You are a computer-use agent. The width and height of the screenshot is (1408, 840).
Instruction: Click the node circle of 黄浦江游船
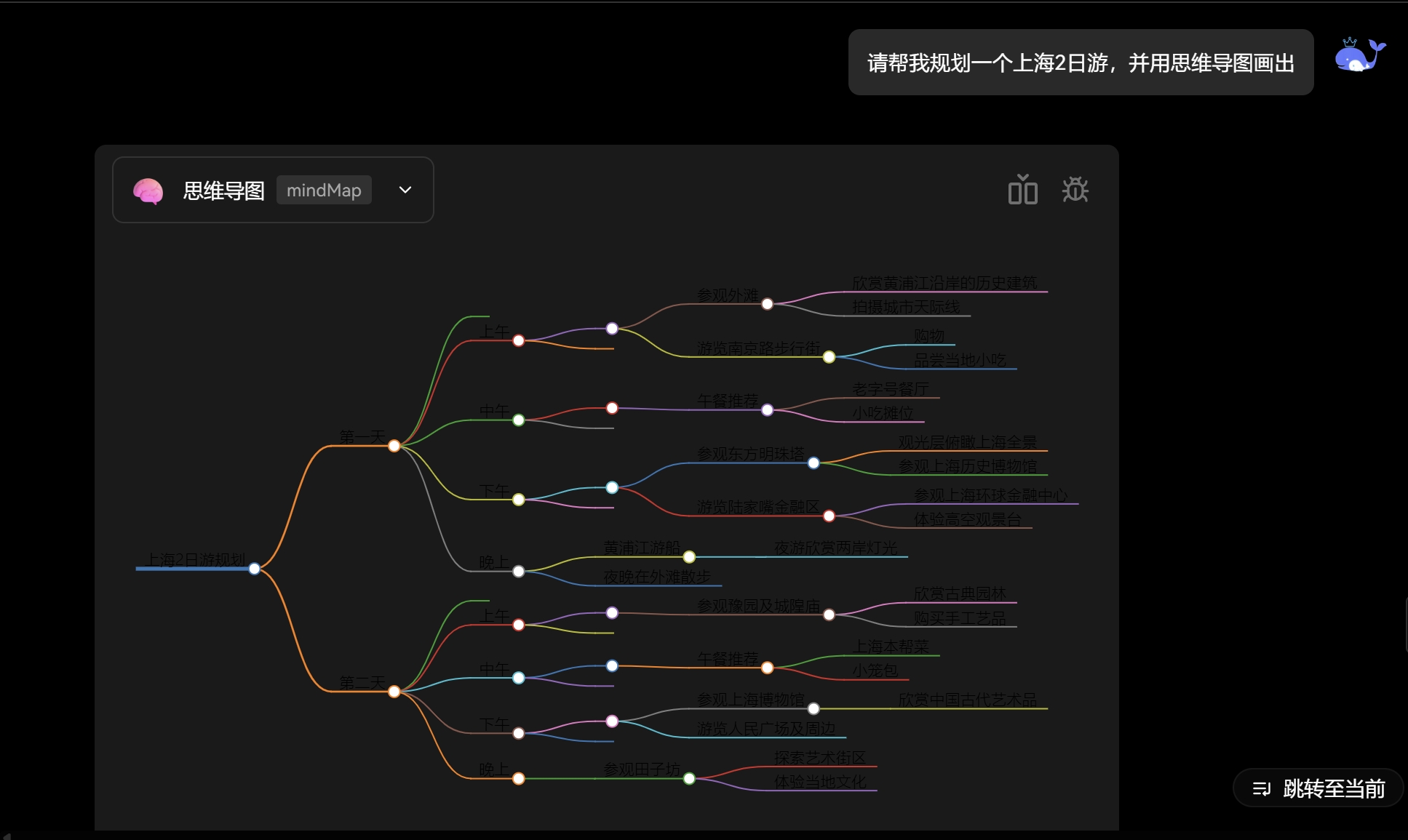pyautogui.click(x=688, y=557)
